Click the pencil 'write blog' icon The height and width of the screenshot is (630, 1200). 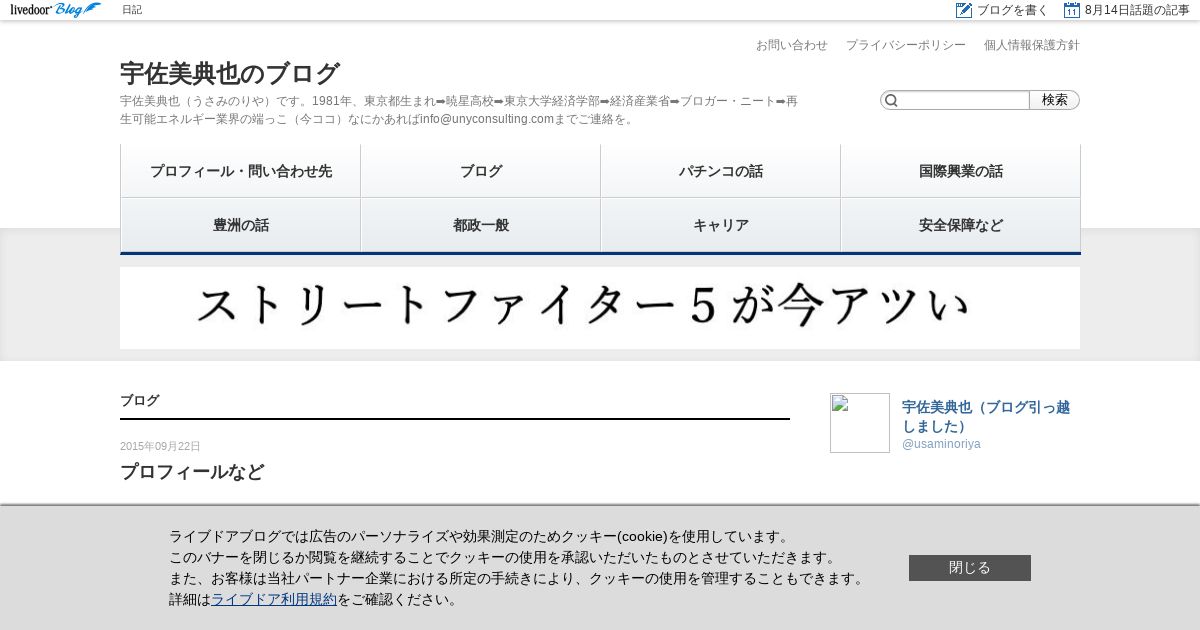tap(964, 10)
